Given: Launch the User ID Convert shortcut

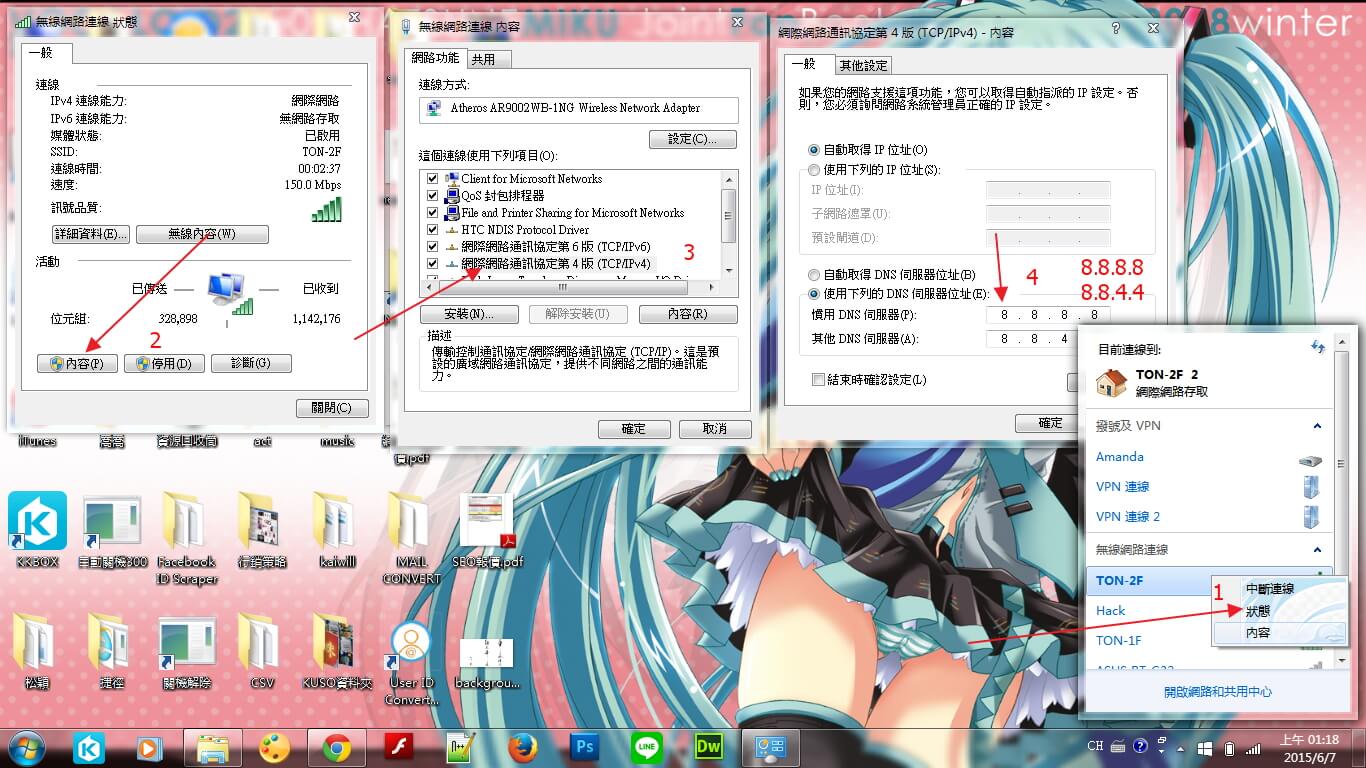Looking at the screenshot, I should [411, 662].
